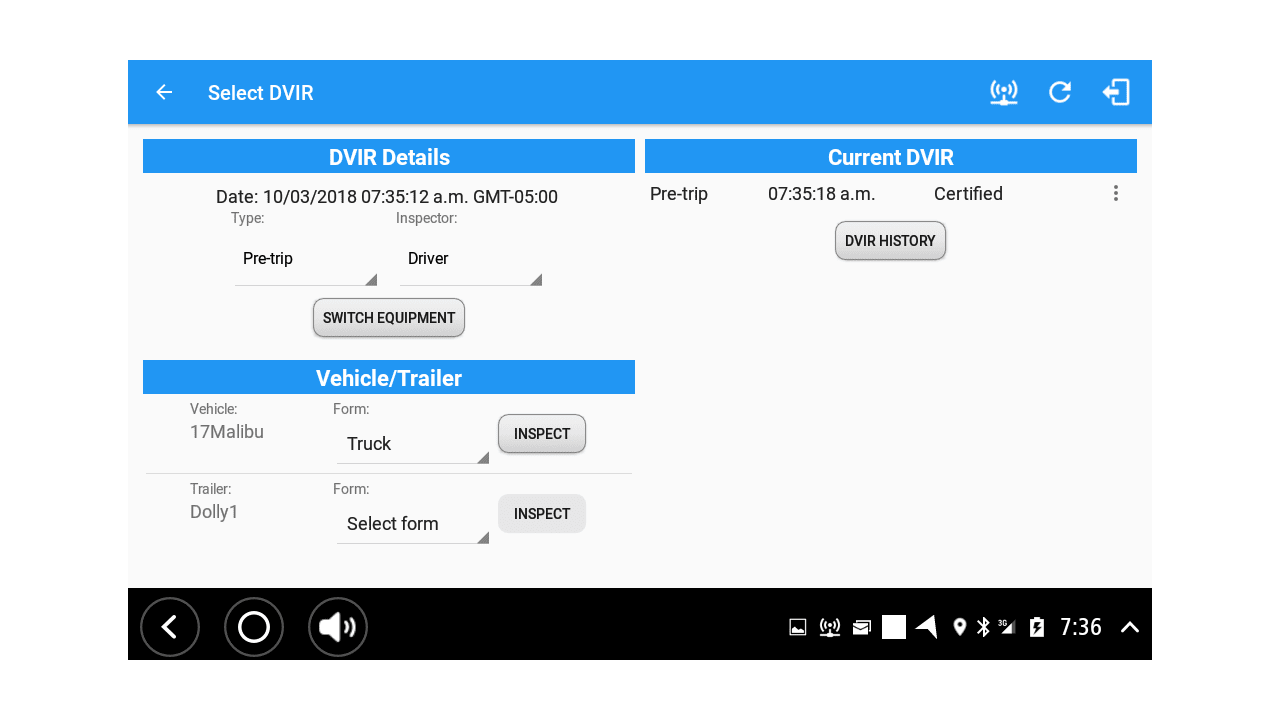
Task: Open DVIR History
Action: [890, 241]
